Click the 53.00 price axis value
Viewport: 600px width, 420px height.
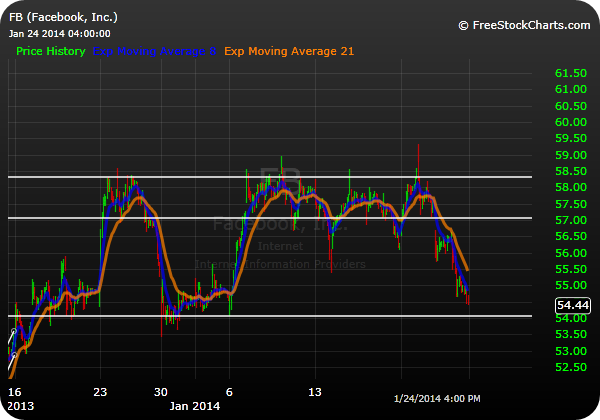coord(571,351)
